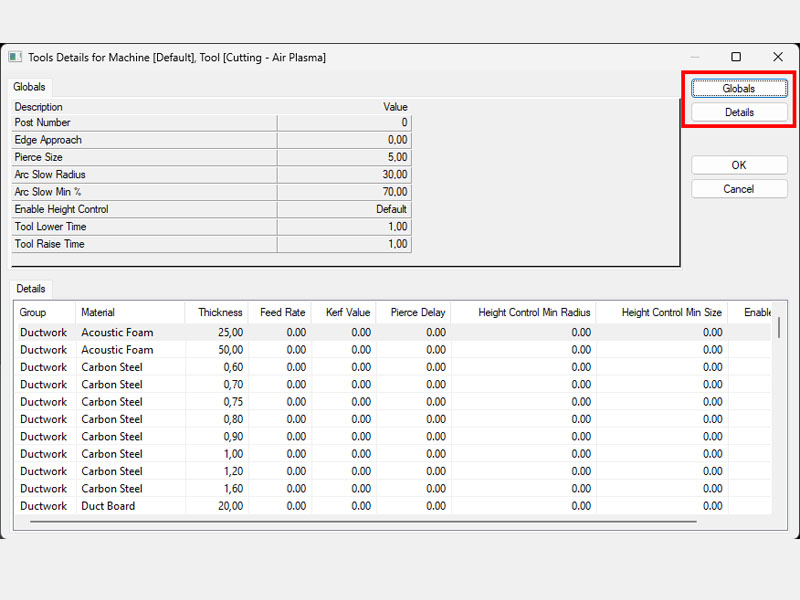
Task: Edit the Arc Slow Radius value 30,00
Action: pyautogui.click(x=344, y=175)
